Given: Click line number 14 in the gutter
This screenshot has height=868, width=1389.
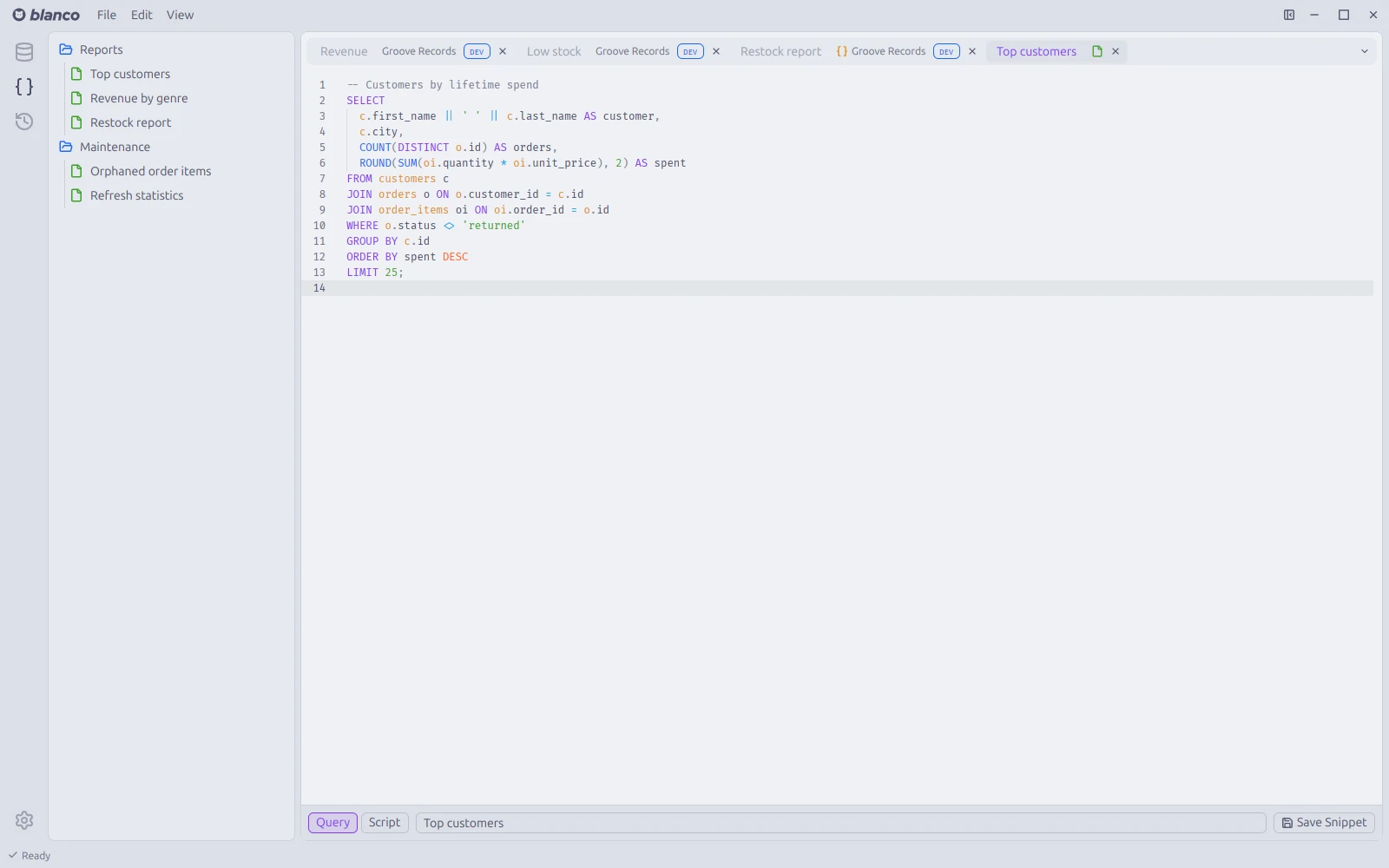Looking at the screenshot, I should coord(319,288).
